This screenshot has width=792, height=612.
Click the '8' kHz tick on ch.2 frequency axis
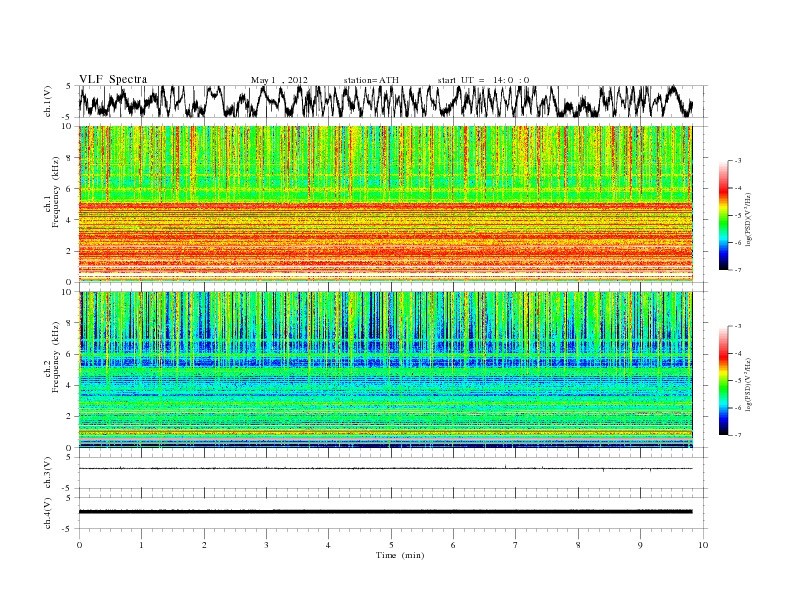tap(70, 323)
